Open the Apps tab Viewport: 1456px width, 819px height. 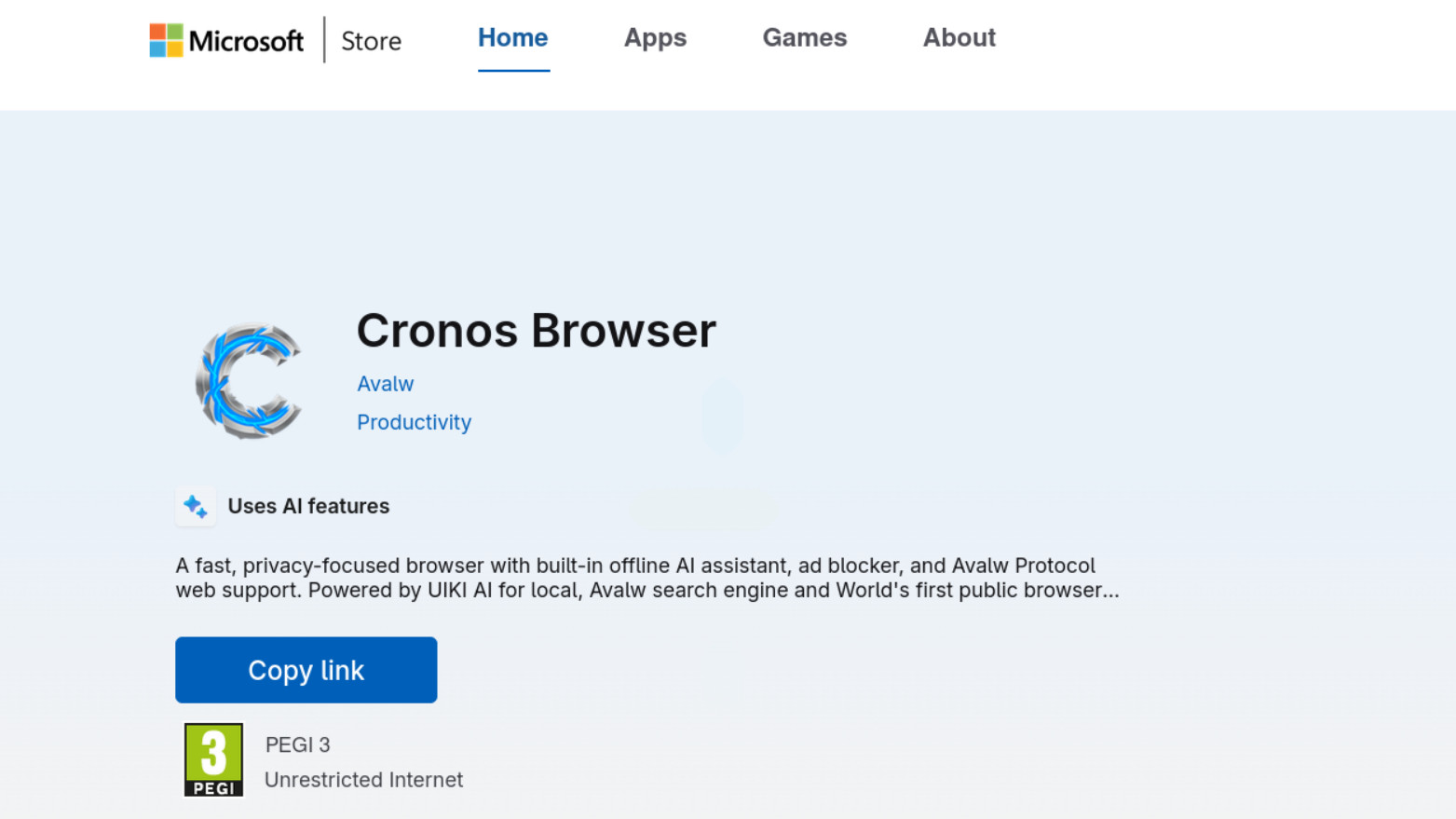(655, 38)
